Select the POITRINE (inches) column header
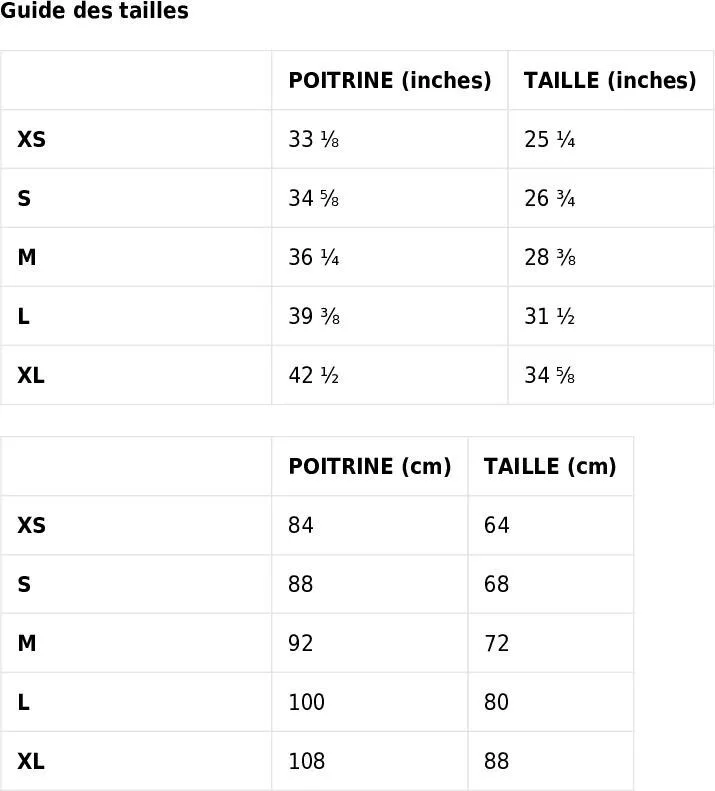This screenshot has width=715, height=791. (390, 81)
